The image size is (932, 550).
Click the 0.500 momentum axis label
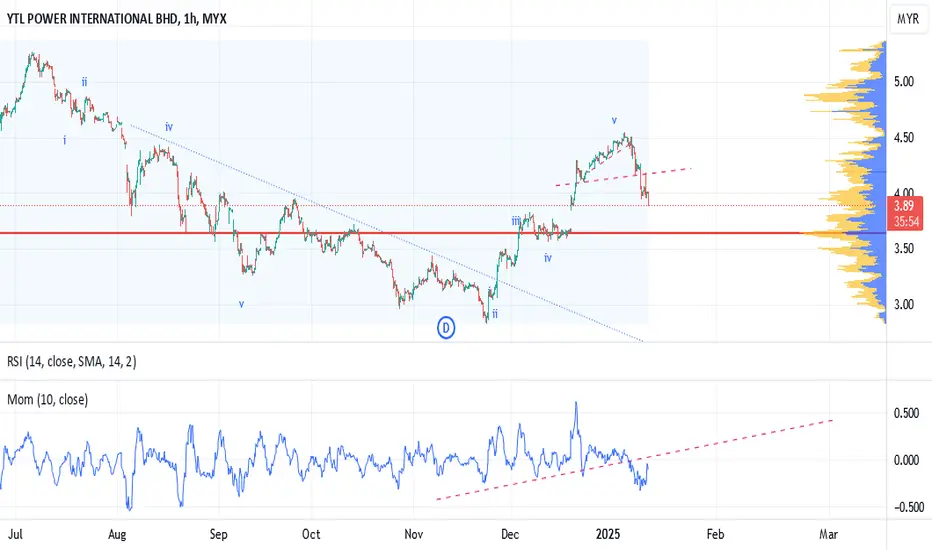coord(906,413)
